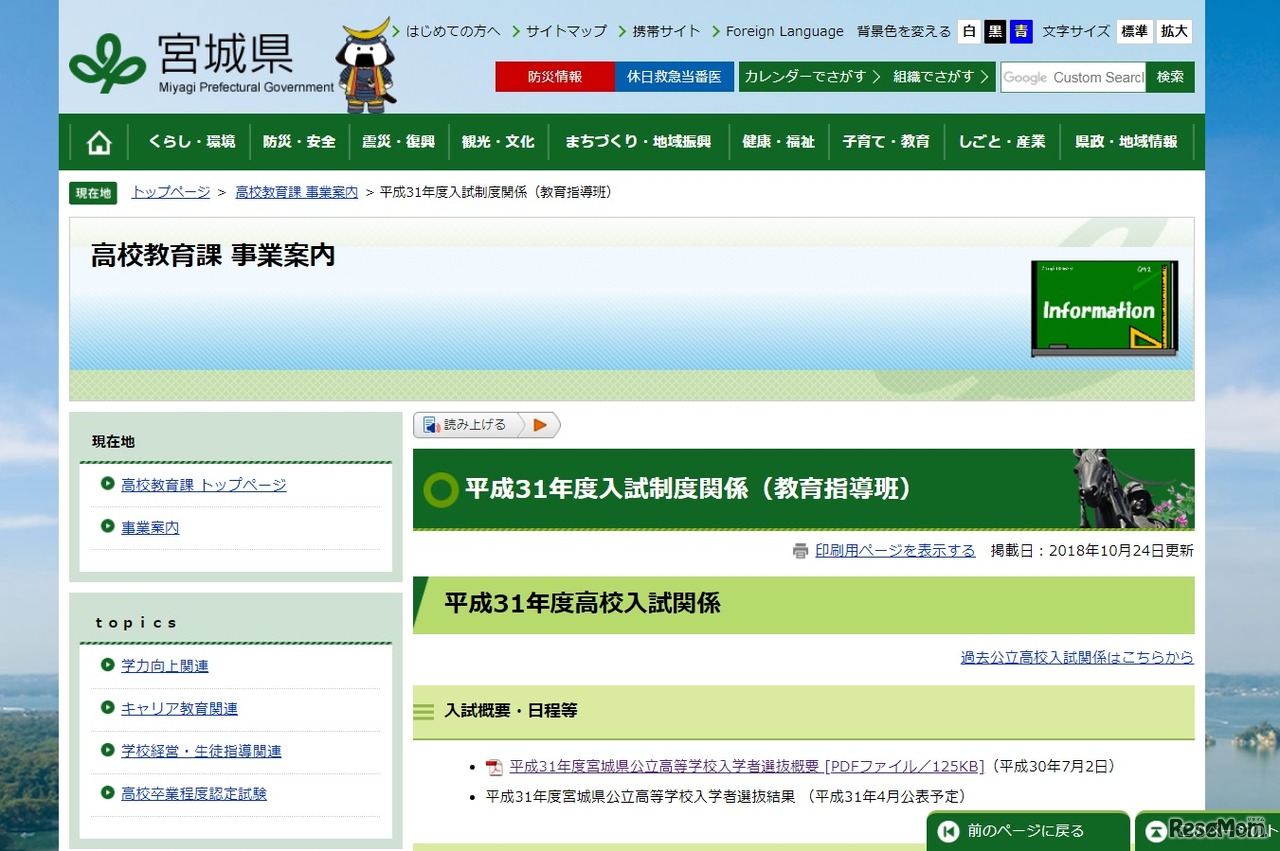
Task: Select black background color 黒
Action: click(994, 32)
